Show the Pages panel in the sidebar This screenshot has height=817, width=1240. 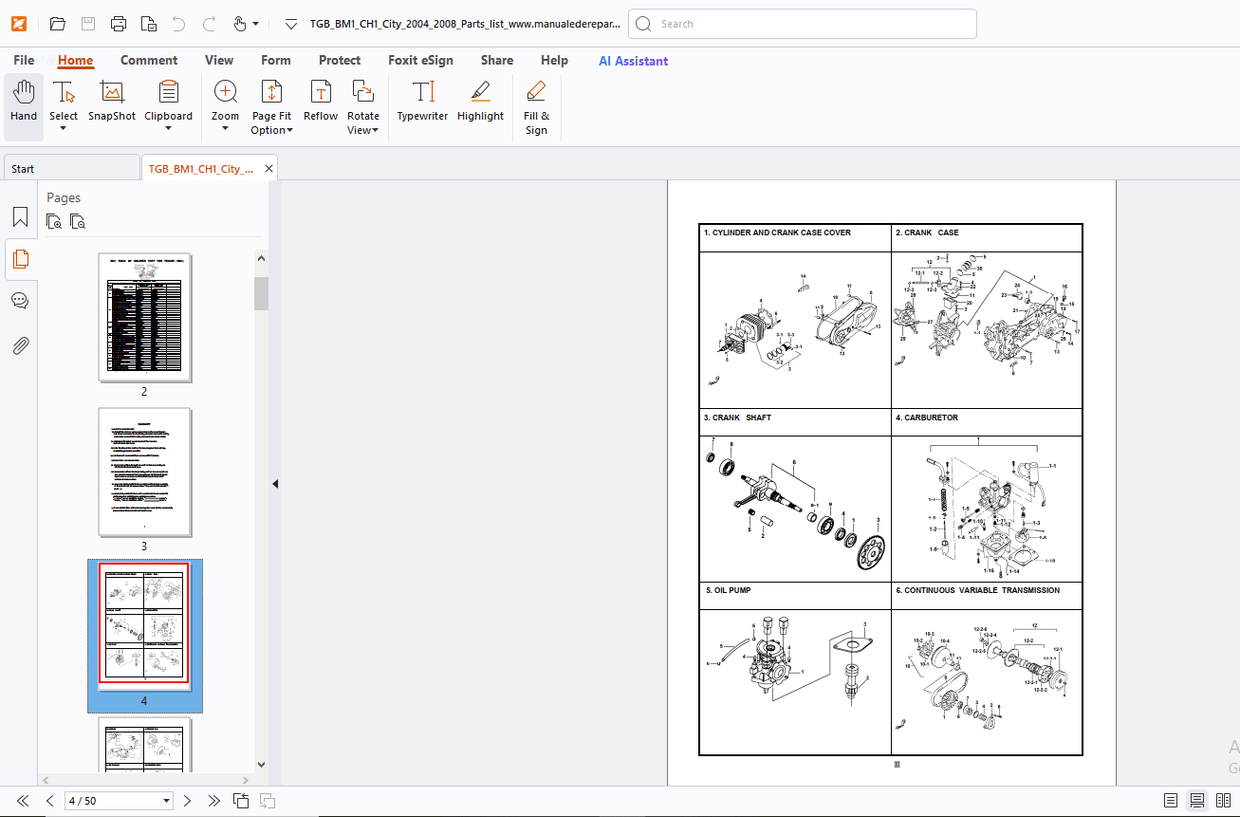pos(20,260)
